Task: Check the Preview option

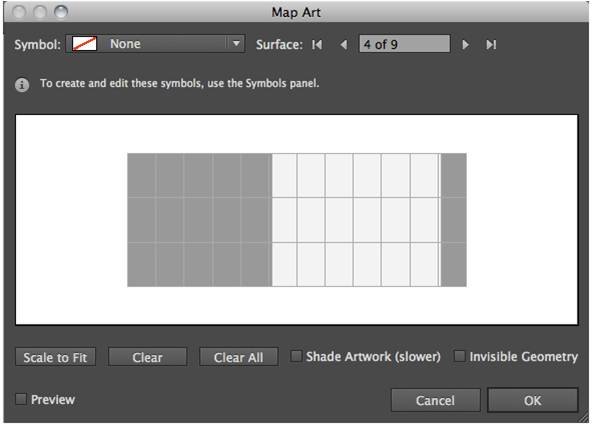Action: (x=21, y=399)
